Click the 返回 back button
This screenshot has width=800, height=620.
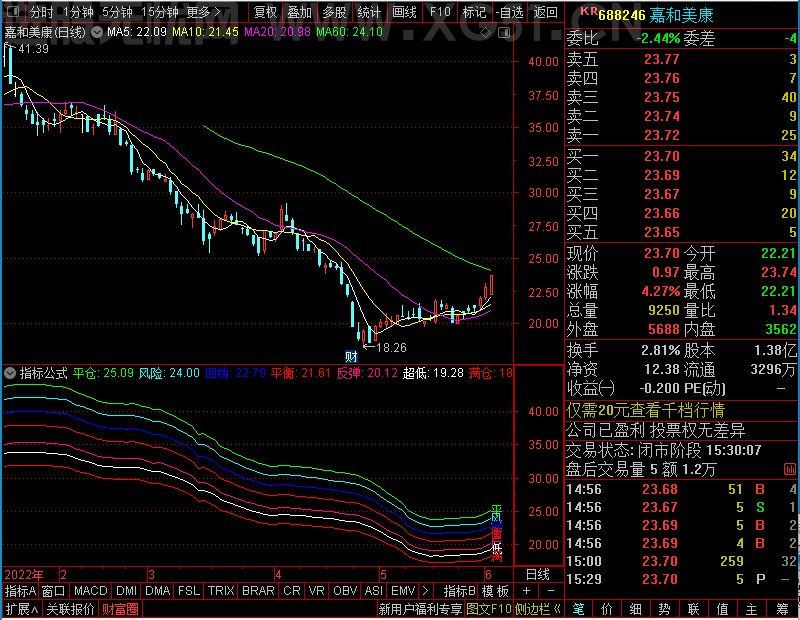[x=545, y=12]
